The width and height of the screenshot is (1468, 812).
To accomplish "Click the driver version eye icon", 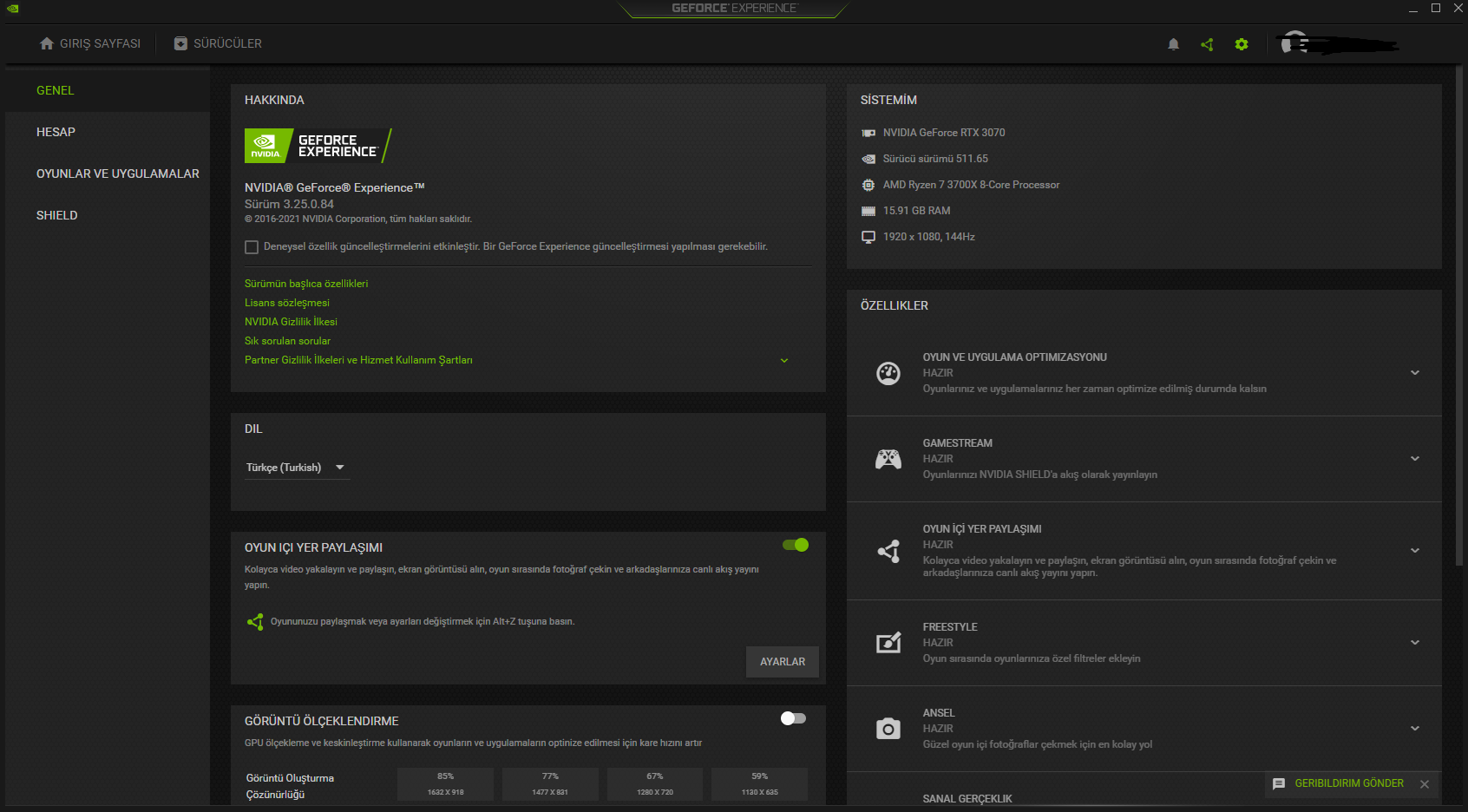I will click(x=868, y=159).
